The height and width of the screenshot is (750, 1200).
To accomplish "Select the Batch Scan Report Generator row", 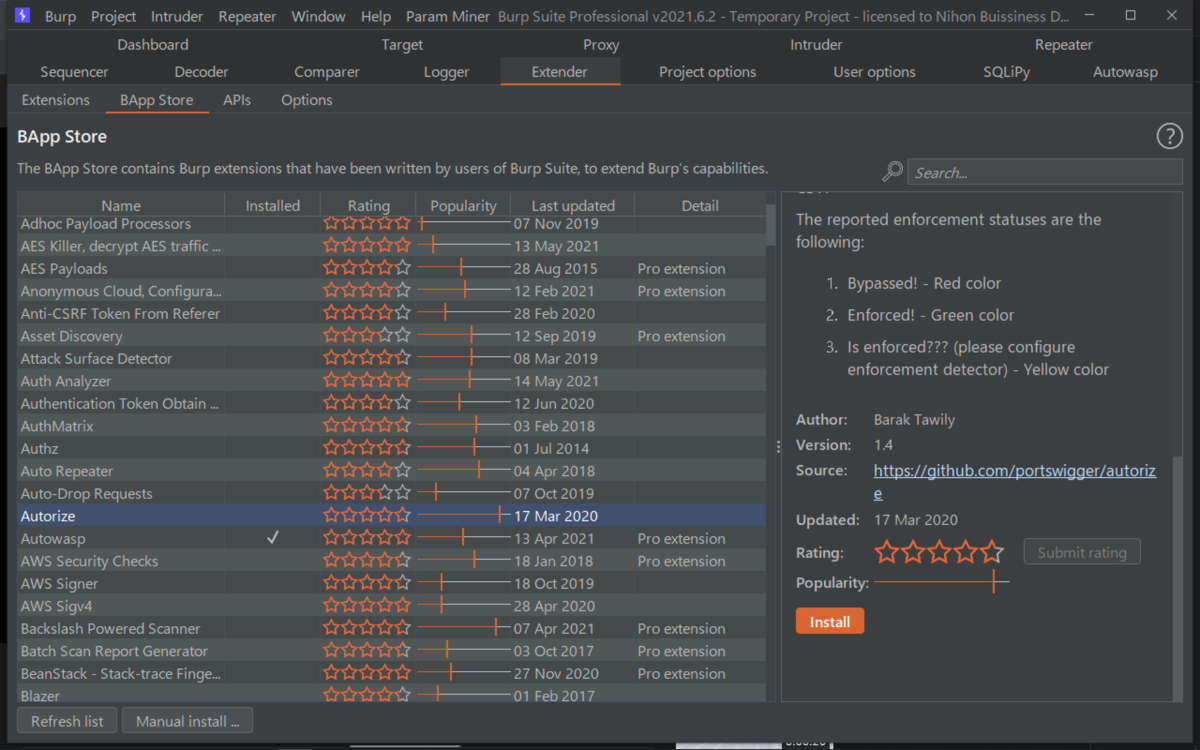I will (x=392, y=651).
